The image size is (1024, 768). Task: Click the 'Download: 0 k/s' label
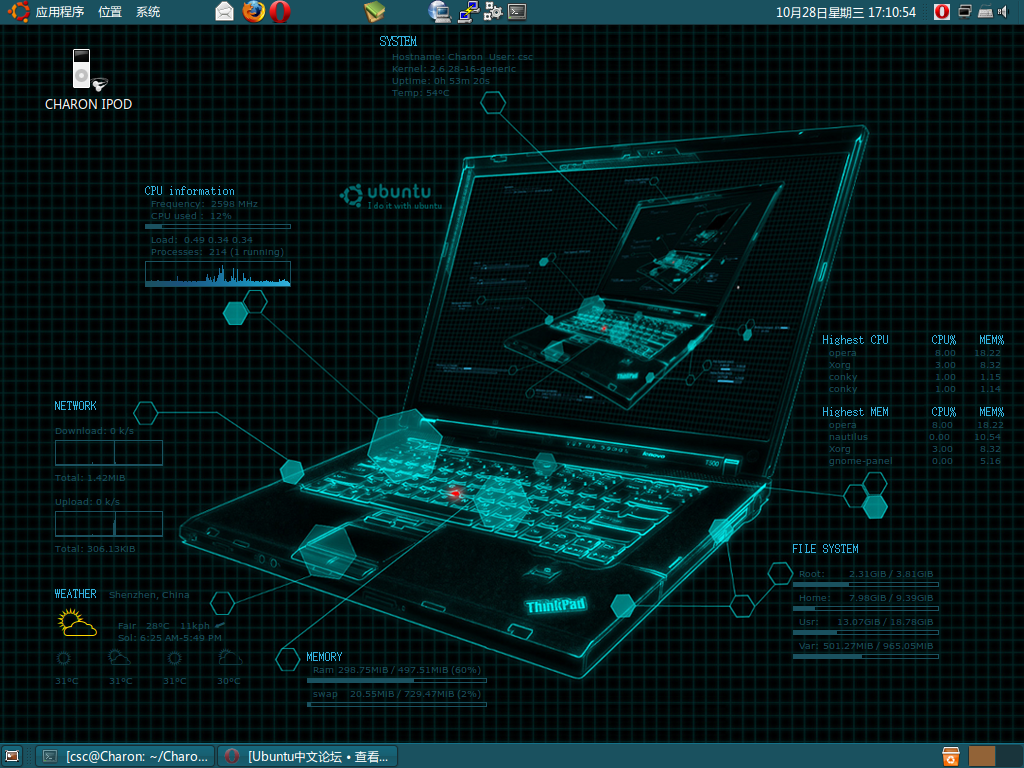tap(95, 431)
